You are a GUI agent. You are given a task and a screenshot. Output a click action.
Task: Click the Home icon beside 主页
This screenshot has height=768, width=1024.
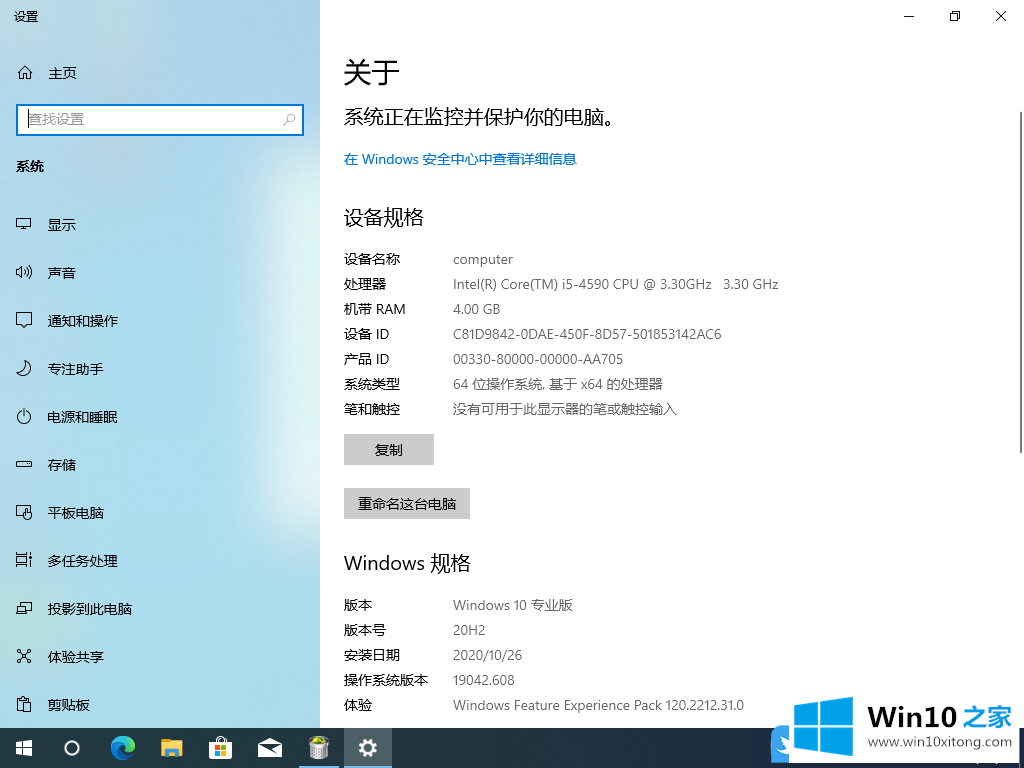(x=25, y=72)
